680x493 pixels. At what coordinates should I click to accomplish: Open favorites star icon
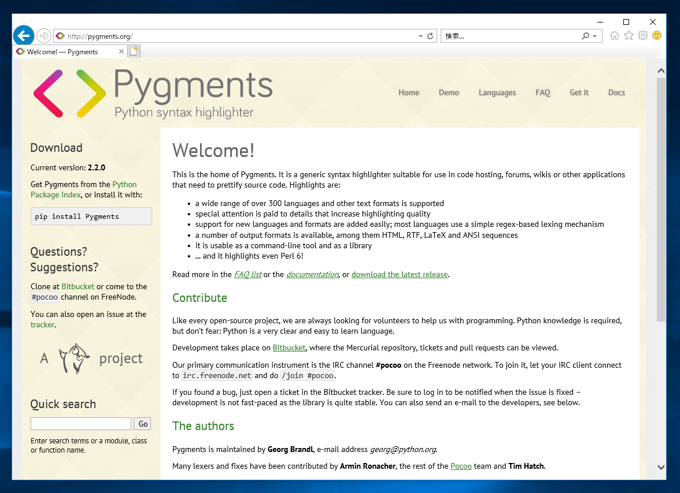628,36
